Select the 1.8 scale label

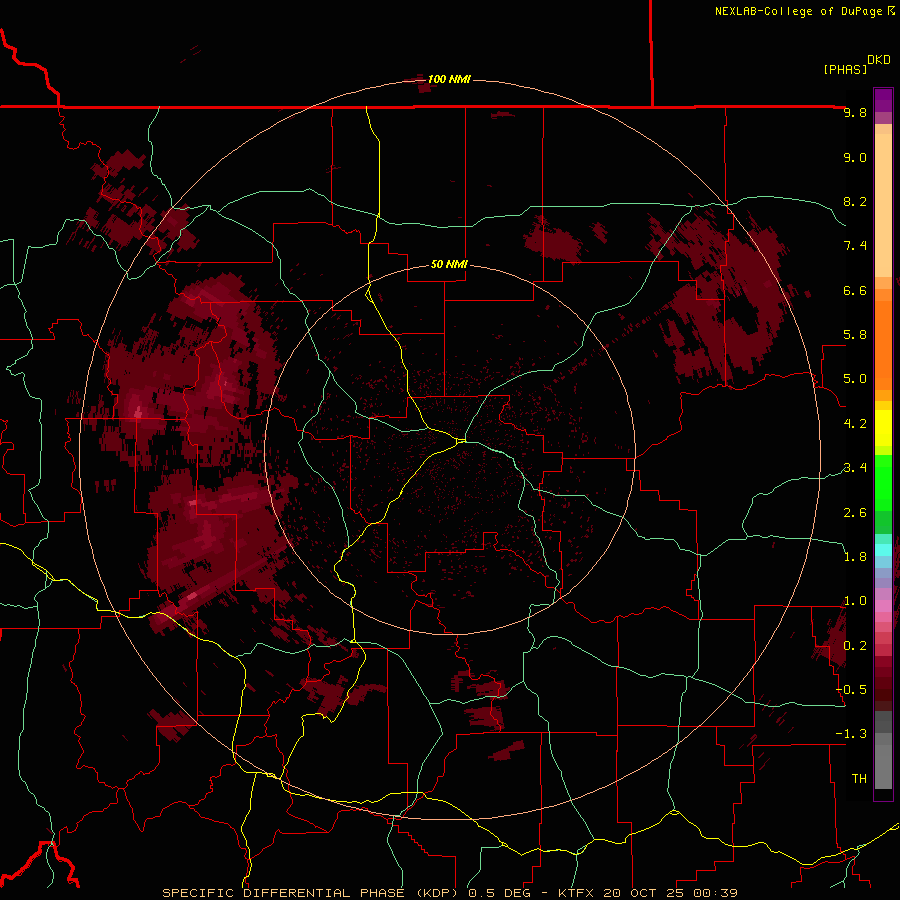coord(855,557)
